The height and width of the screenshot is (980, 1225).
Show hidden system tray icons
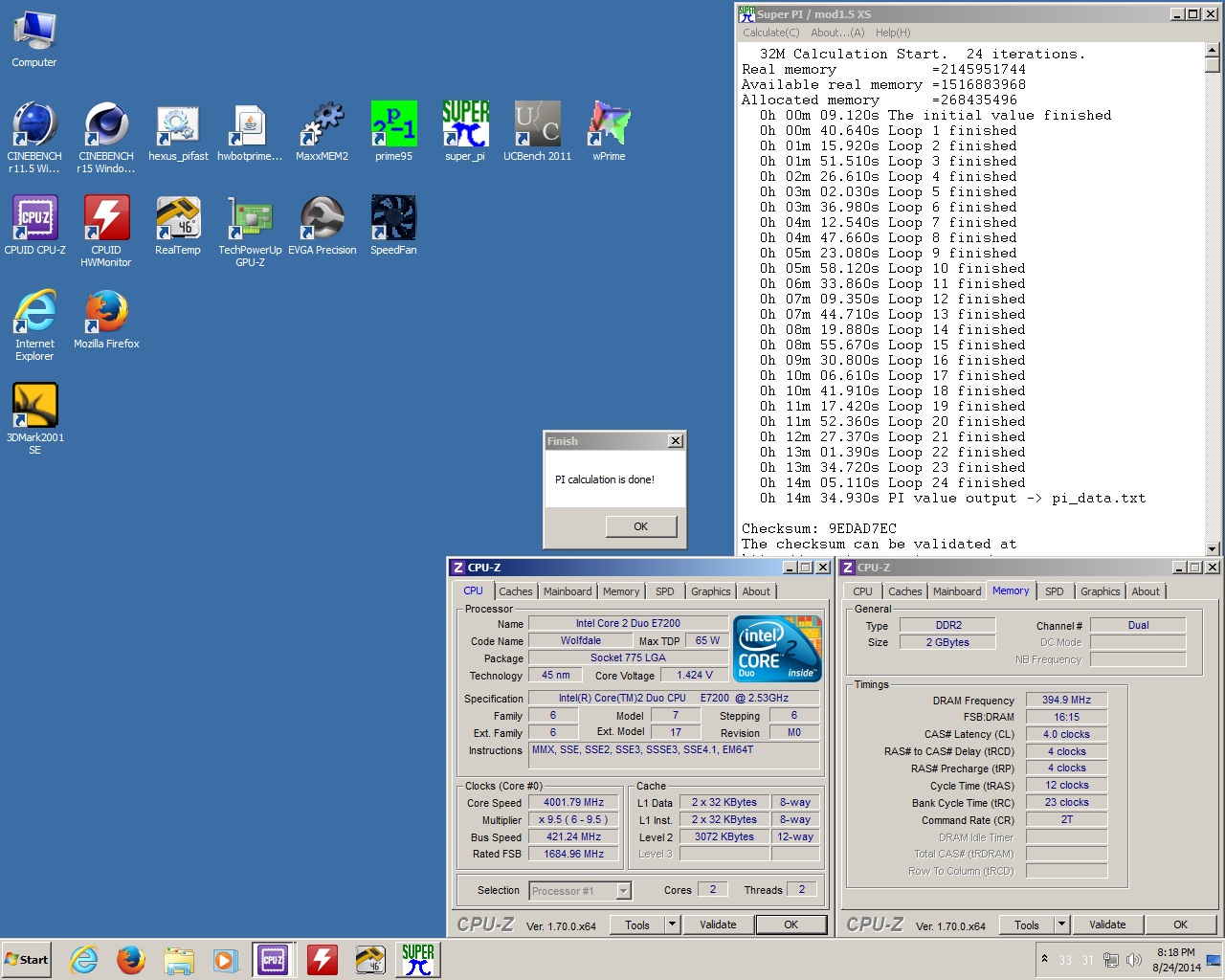pyautogui.click(x=1044, y=959)
